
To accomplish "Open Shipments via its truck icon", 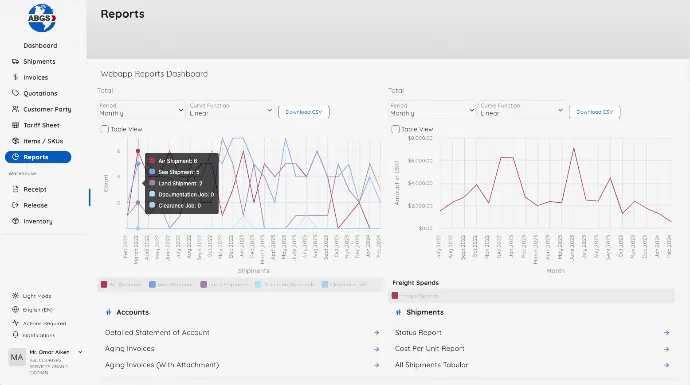I will [x=15, y=62].
